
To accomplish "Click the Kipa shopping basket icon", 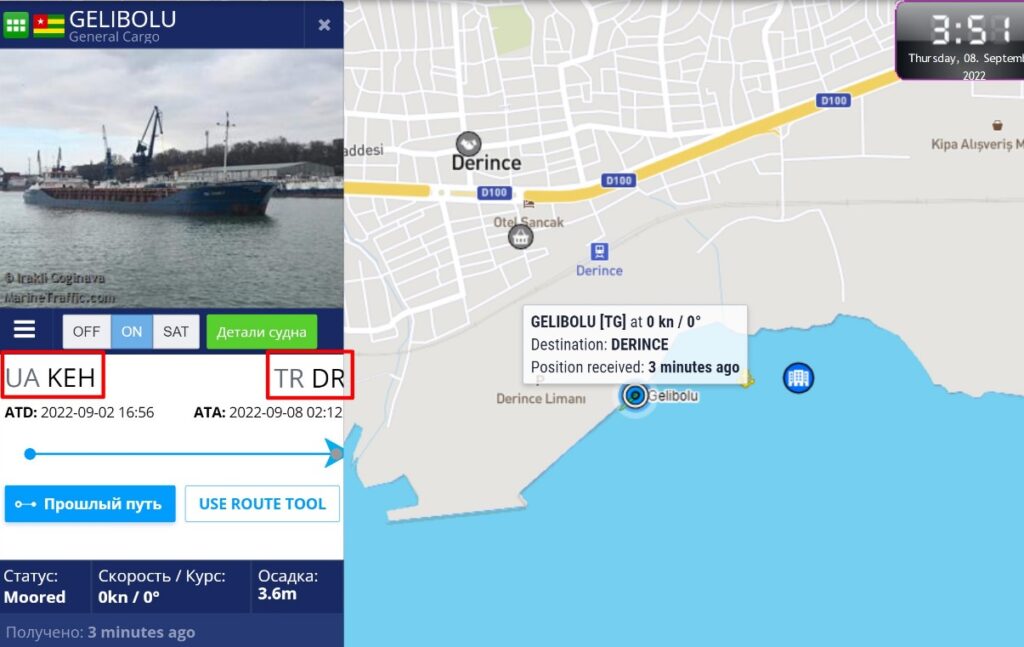I will [x=997, y=125].
